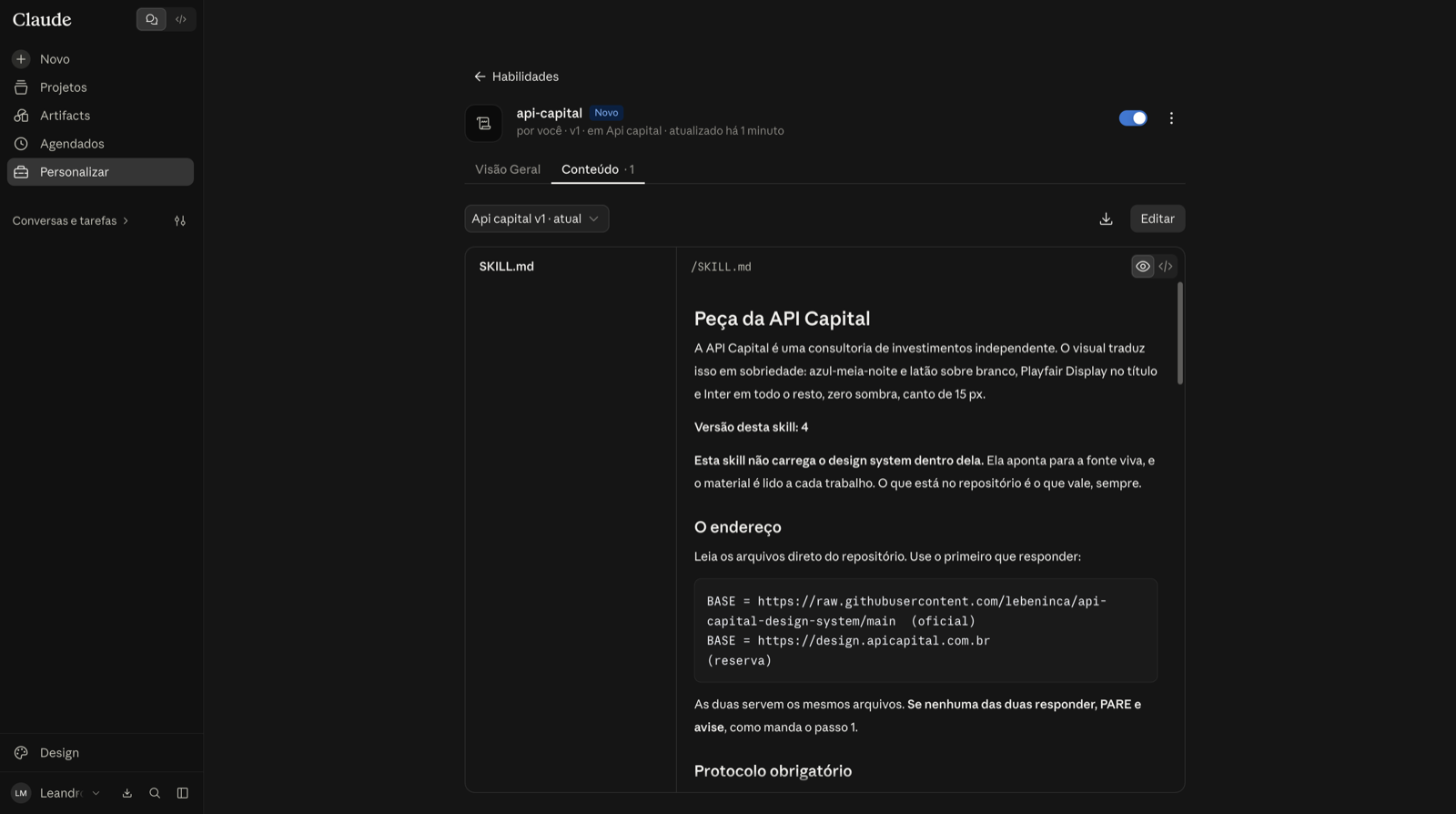Click the /SKILL.md path label
1456x814 pixels.
tap(722, 267)
